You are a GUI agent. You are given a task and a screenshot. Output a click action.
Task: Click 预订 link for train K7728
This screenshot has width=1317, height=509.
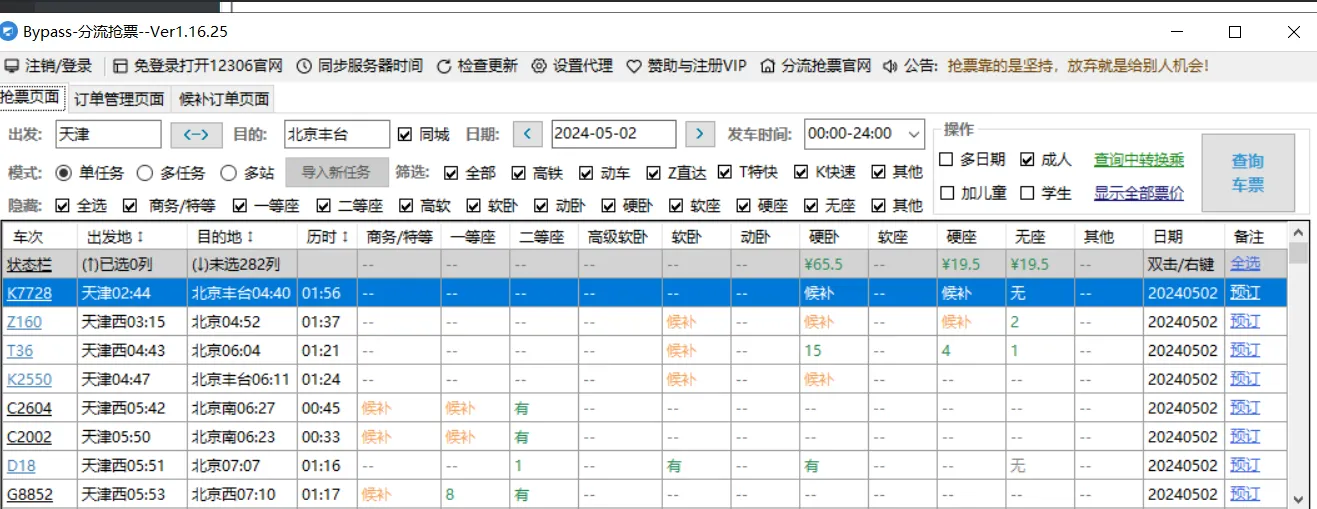[1245, 293]
